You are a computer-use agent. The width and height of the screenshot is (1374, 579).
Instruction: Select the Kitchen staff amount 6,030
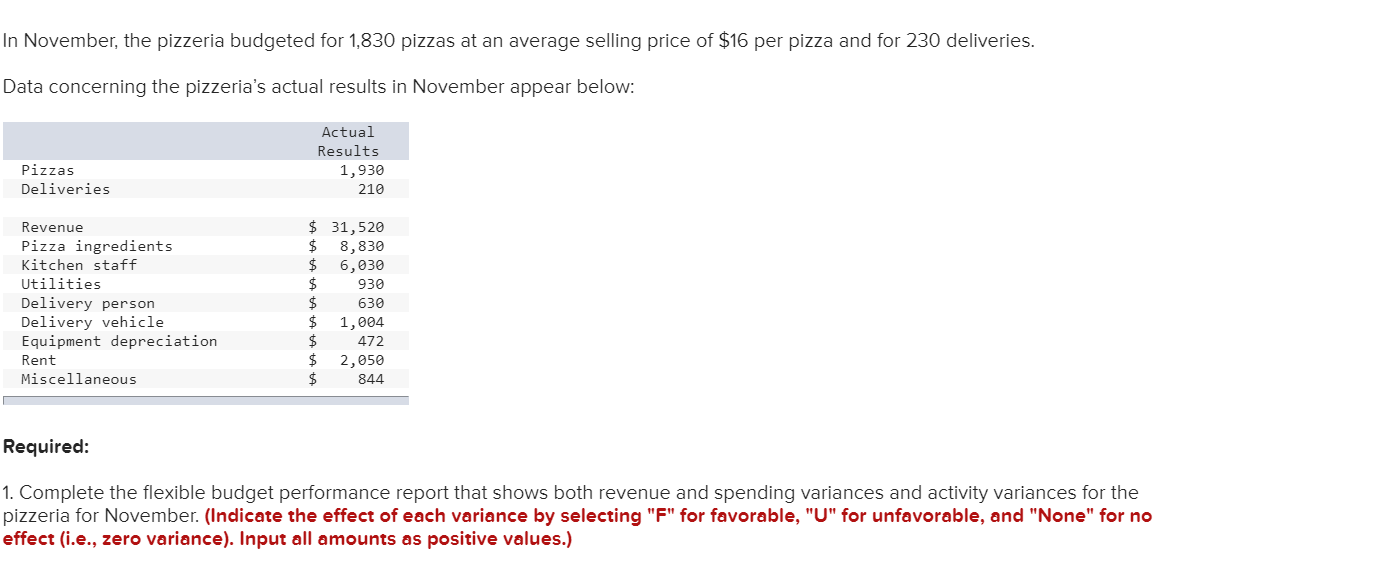(361, 265)
